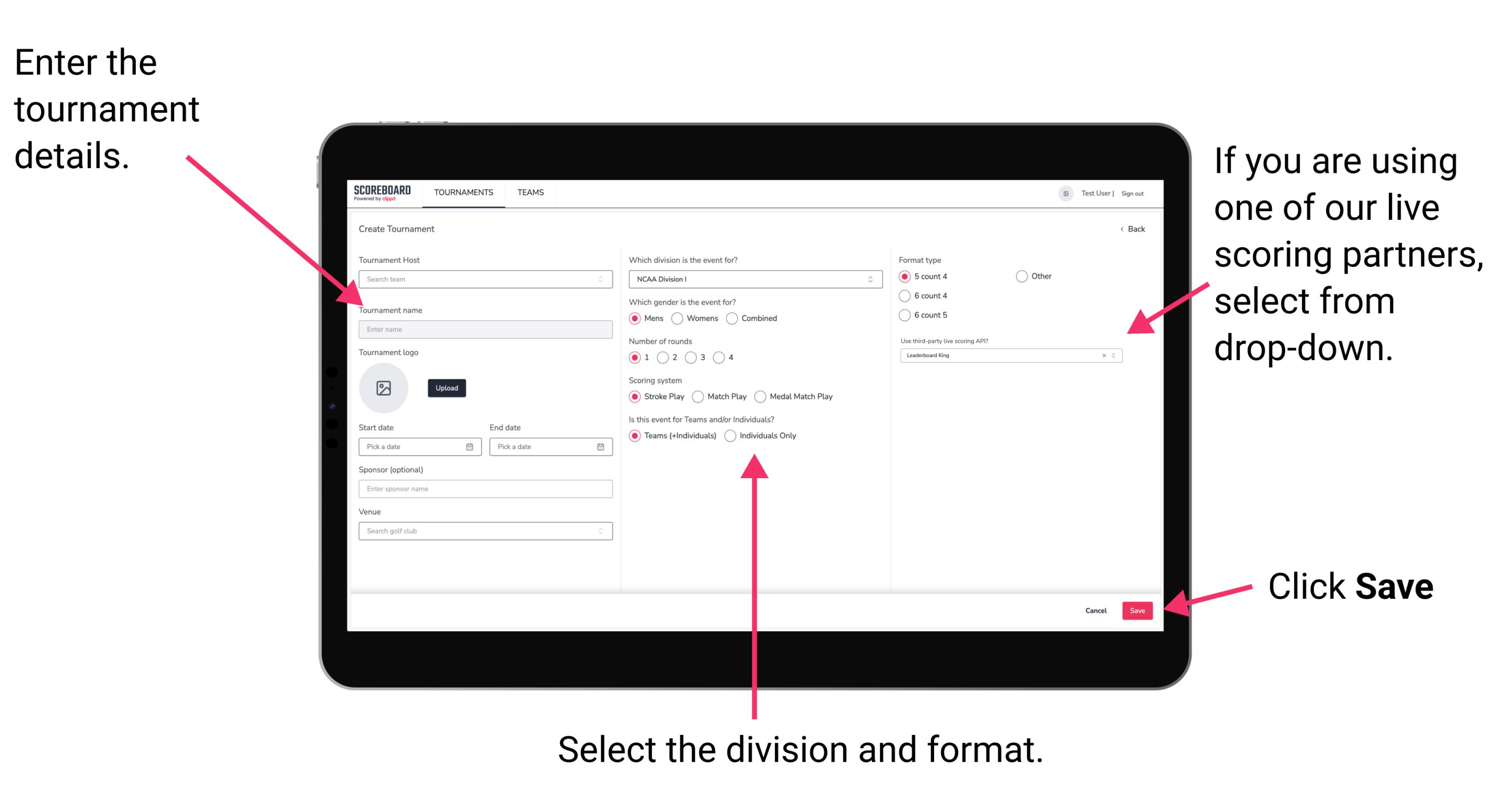Select the Womens gender radio button
The width and height of the screenshot is (1509, 812).
pos(679,318)
